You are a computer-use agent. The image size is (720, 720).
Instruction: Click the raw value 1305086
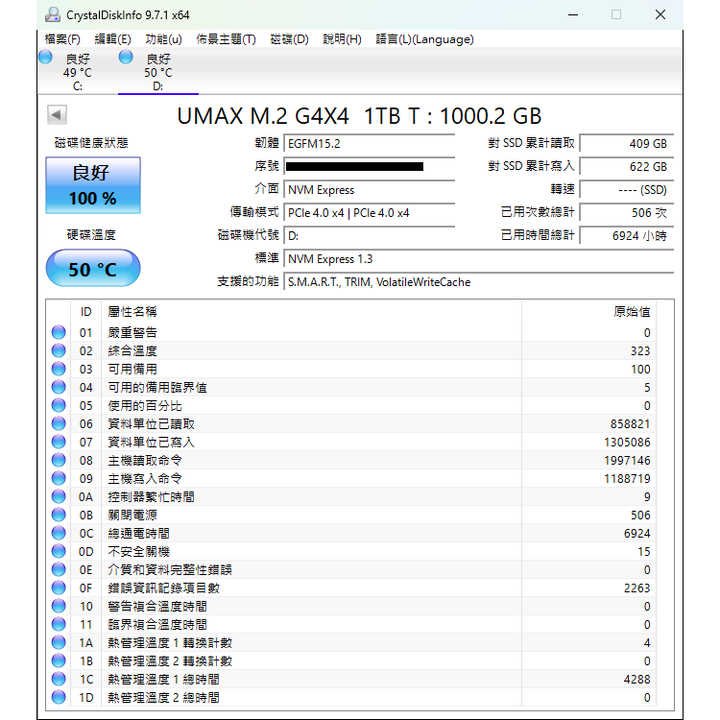point(627,442)
